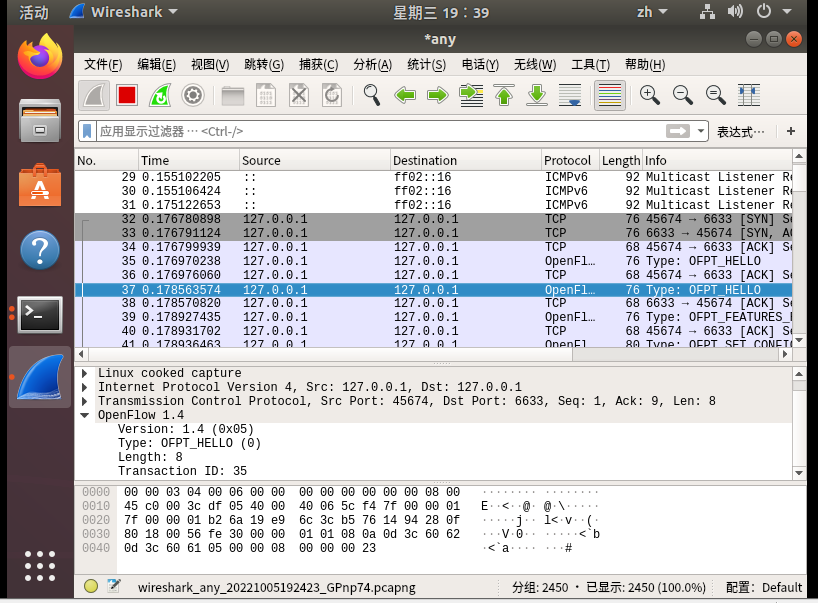Focus the display filter input field

pyautogui.click(x=381, y=131)
